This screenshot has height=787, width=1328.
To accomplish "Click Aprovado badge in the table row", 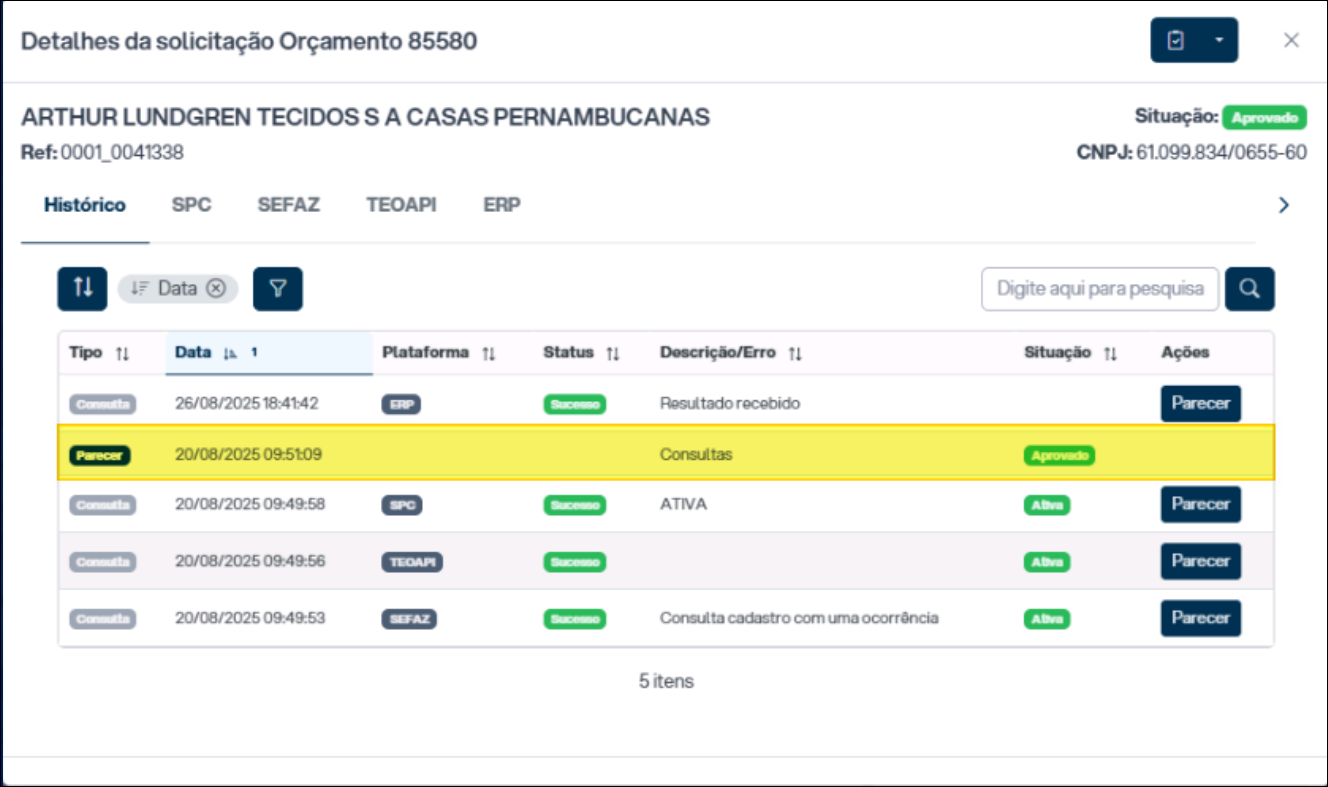I will pyautogui.click(x=1059, y=455).
